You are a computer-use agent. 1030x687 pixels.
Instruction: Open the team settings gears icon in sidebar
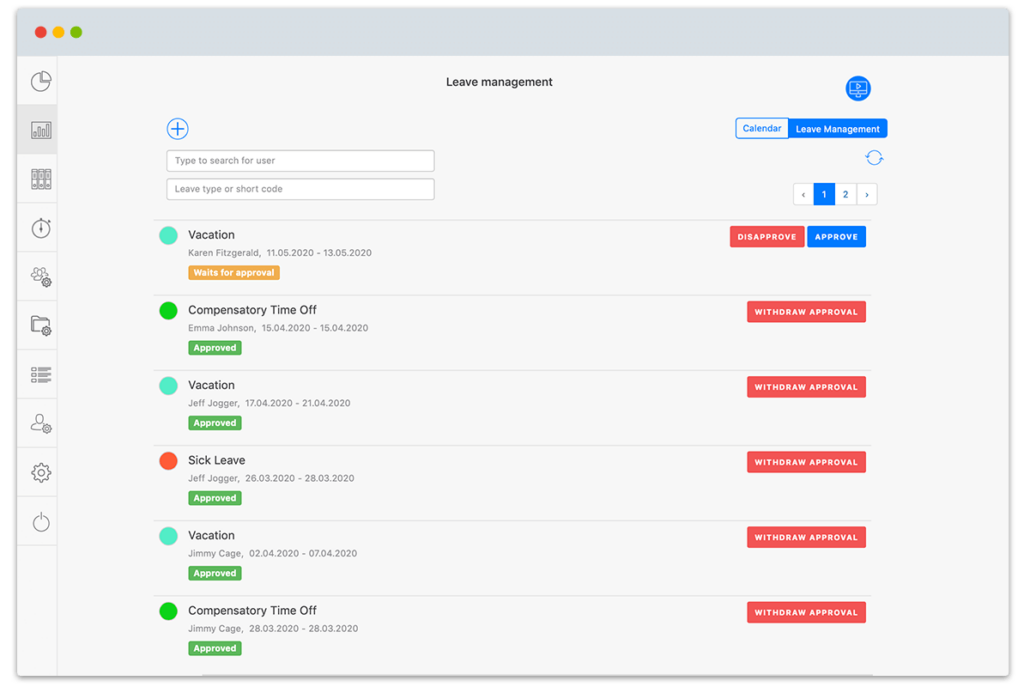click(x=39, y=276)
